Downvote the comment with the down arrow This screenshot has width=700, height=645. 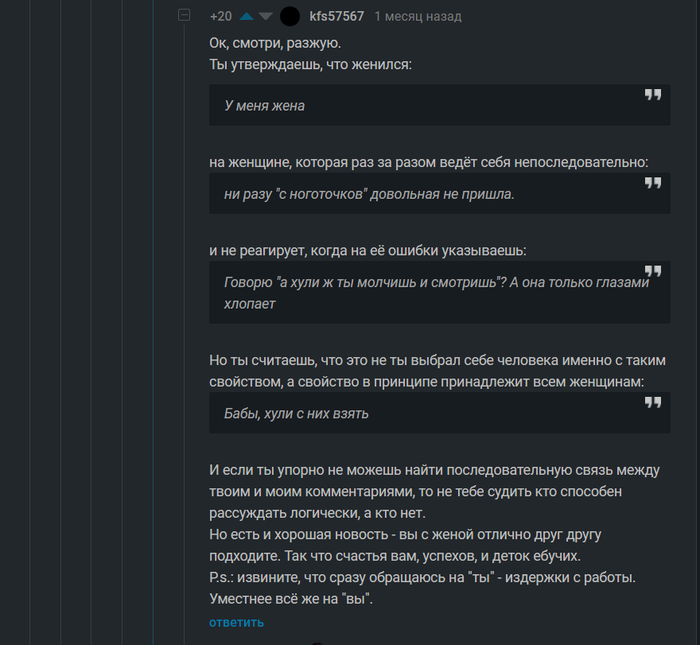[x=265, y=16]
